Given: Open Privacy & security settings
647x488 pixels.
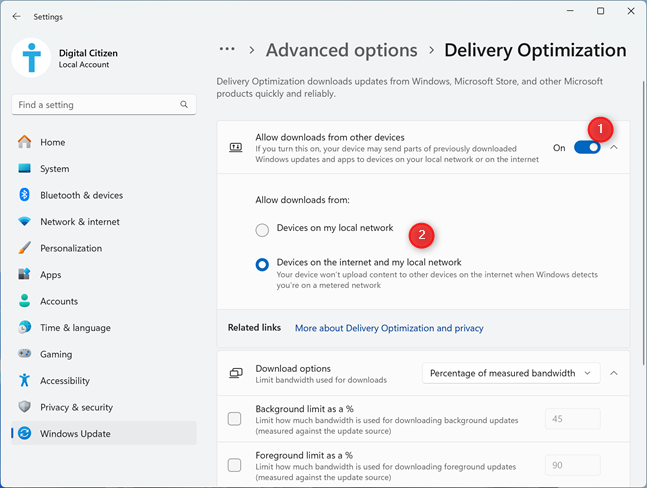Looking at the screenshot, I should tap(104, 407).
